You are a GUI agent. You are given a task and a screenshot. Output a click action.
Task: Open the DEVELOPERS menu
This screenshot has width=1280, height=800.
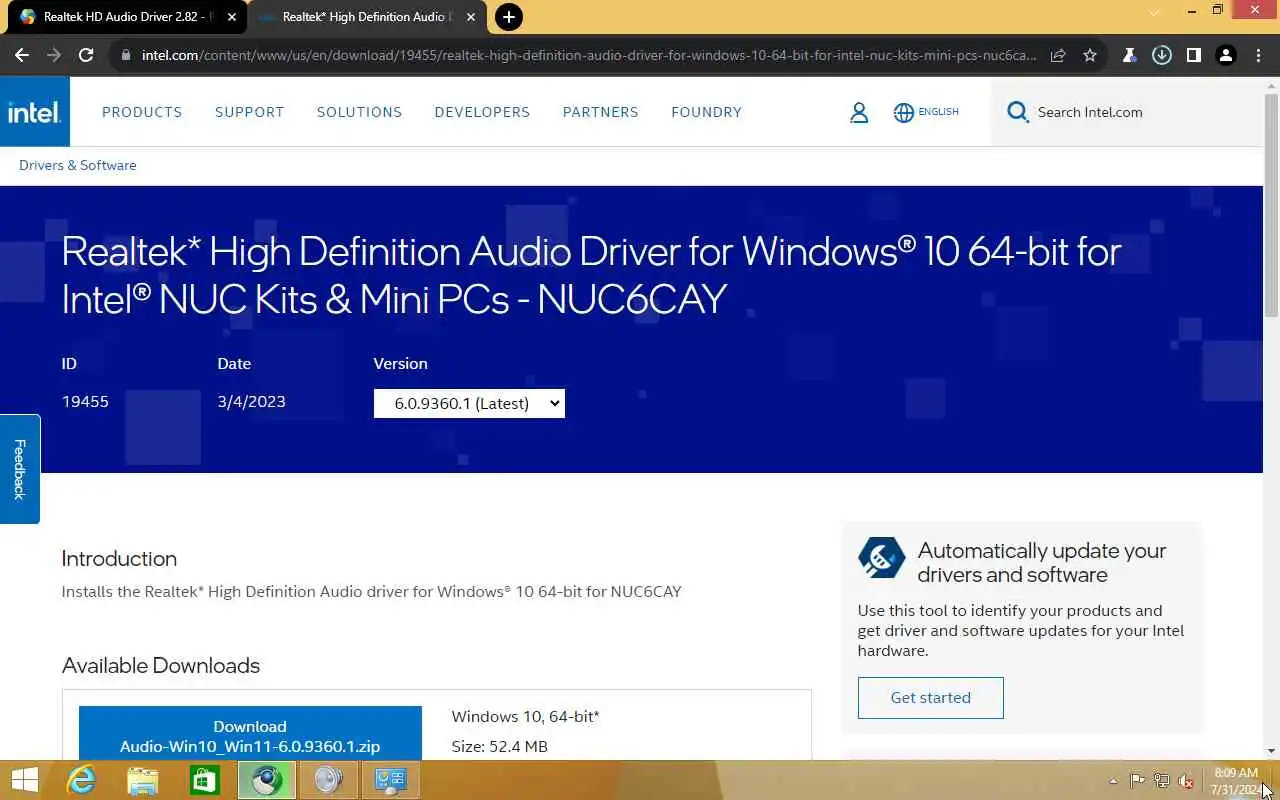pyautogui.click(x=482, y=112)
